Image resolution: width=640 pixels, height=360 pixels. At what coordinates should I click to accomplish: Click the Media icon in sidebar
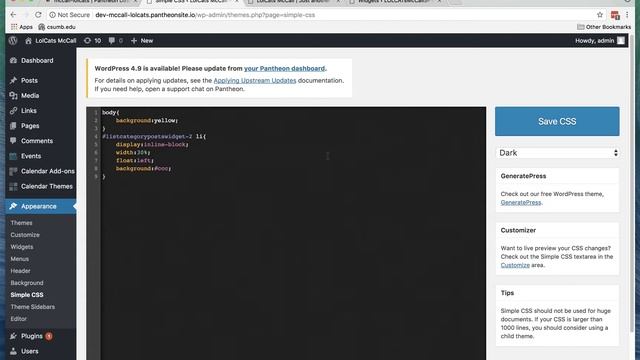point(13,96)
